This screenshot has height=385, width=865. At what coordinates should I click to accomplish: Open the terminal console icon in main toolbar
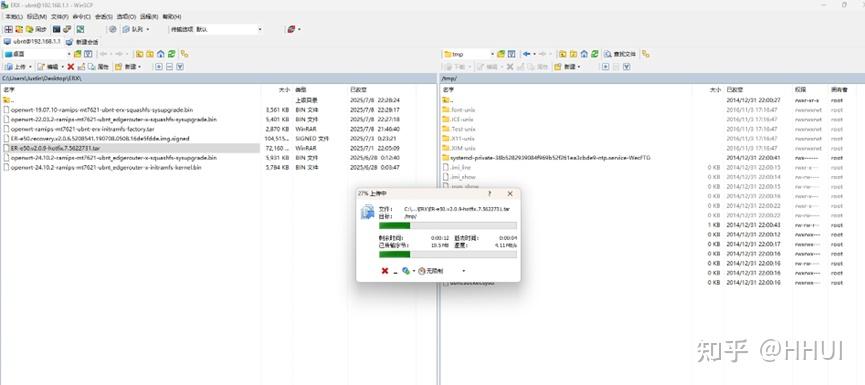[56, 29]
